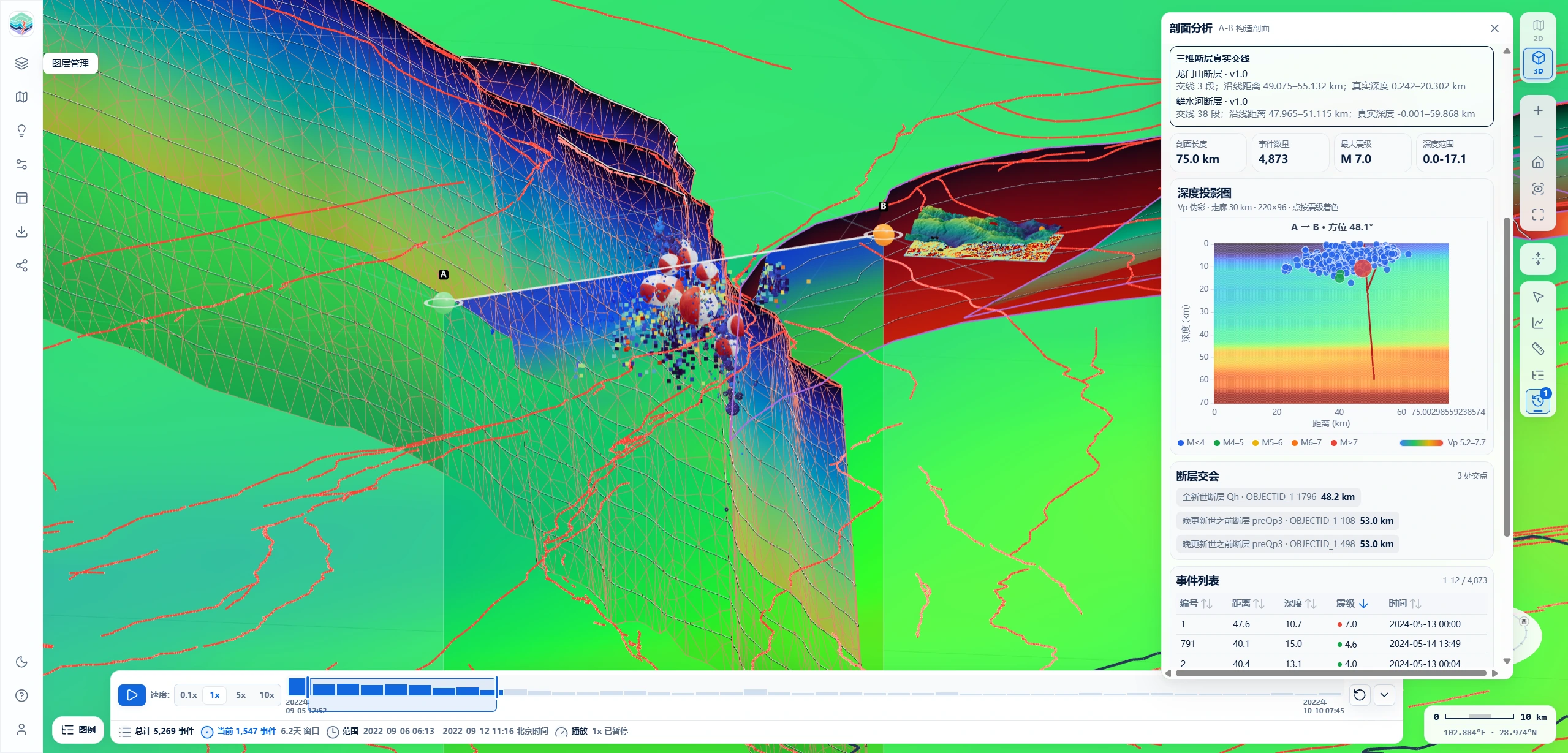This screenshot has height=753, width=1568.
Task: Open the list tree tool in right toolbar
Action: point(1538,375)
